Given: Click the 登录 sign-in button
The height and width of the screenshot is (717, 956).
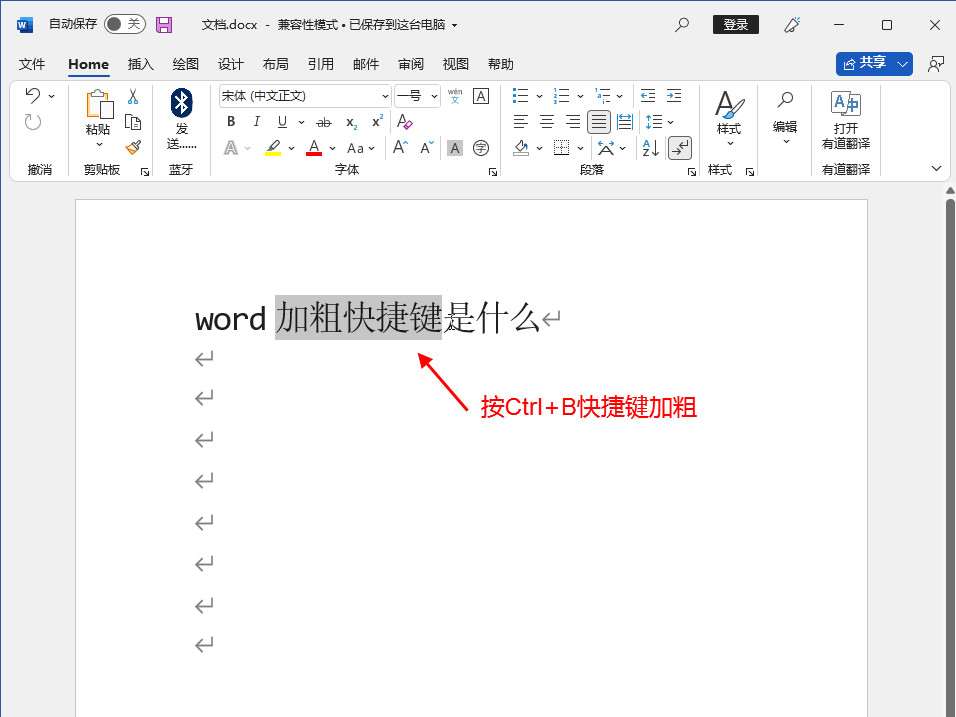Looking at the screenshot, I should pyautogui.click(x=736, y=24).
